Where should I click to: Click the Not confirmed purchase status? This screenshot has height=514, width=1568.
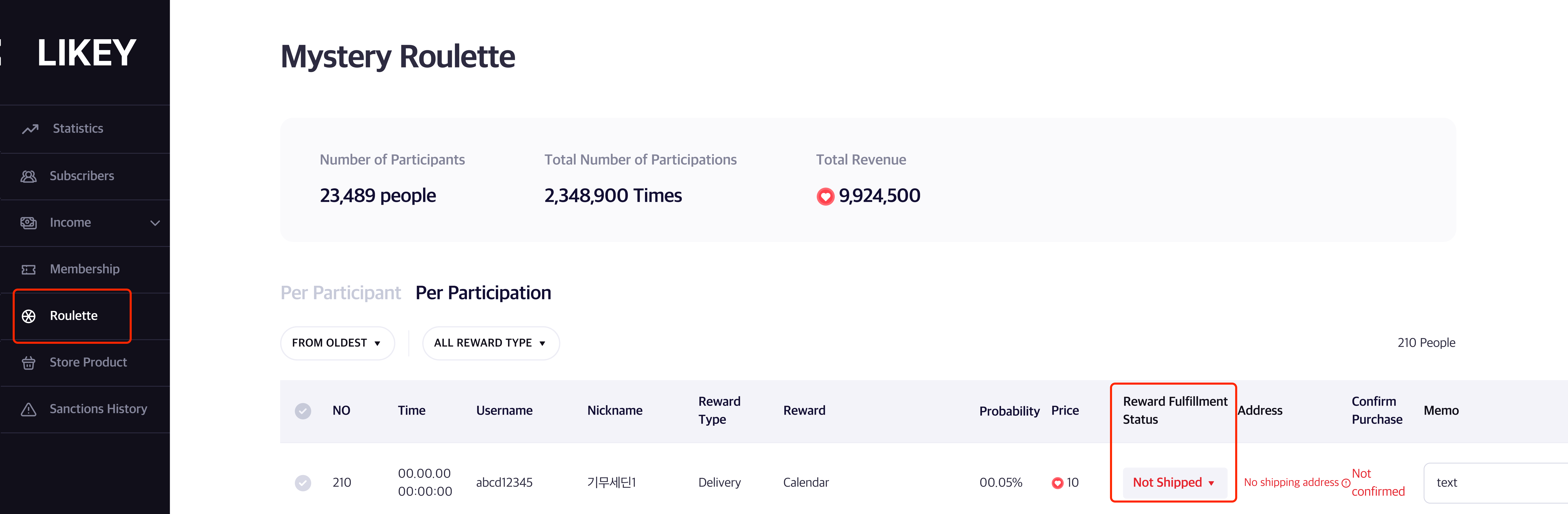tap(1378, 482)
